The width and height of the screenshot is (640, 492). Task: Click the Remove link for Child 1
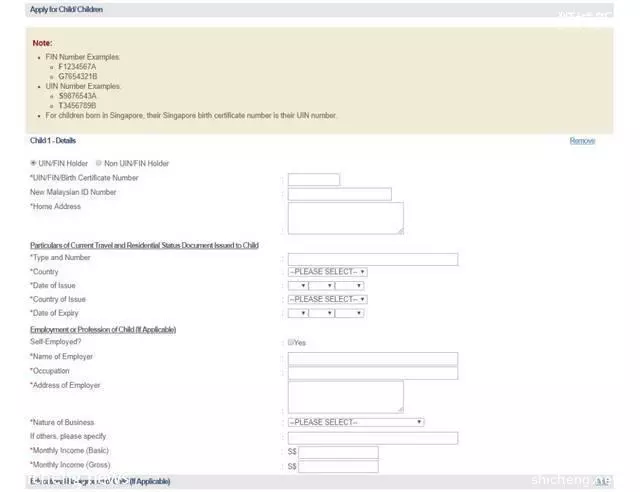coord(582,141)
